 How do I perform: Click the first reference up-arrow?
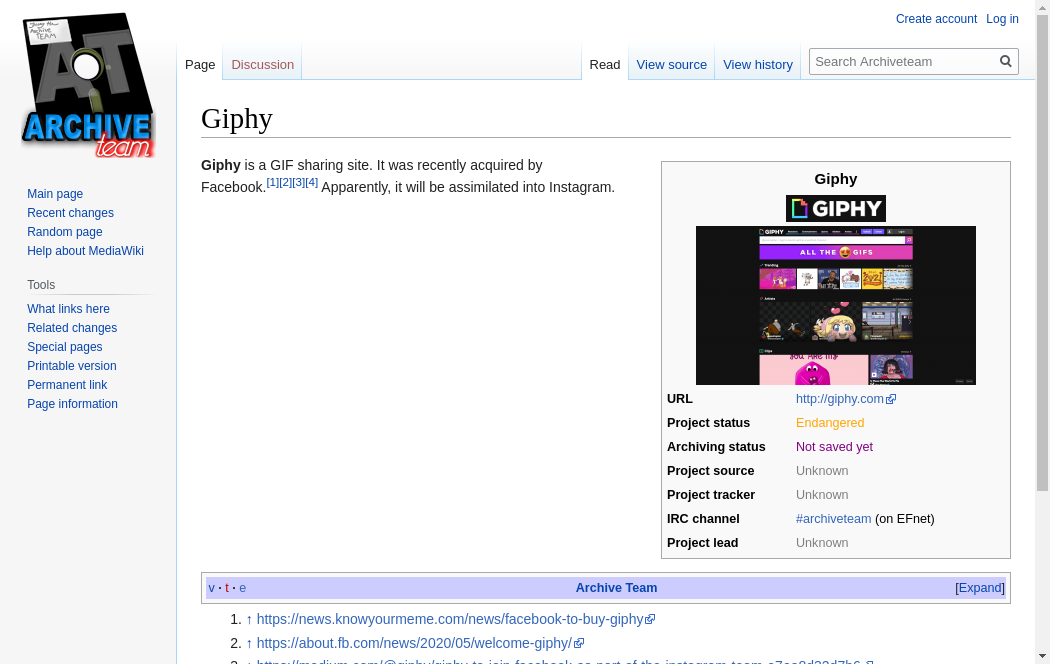[249, 619]
